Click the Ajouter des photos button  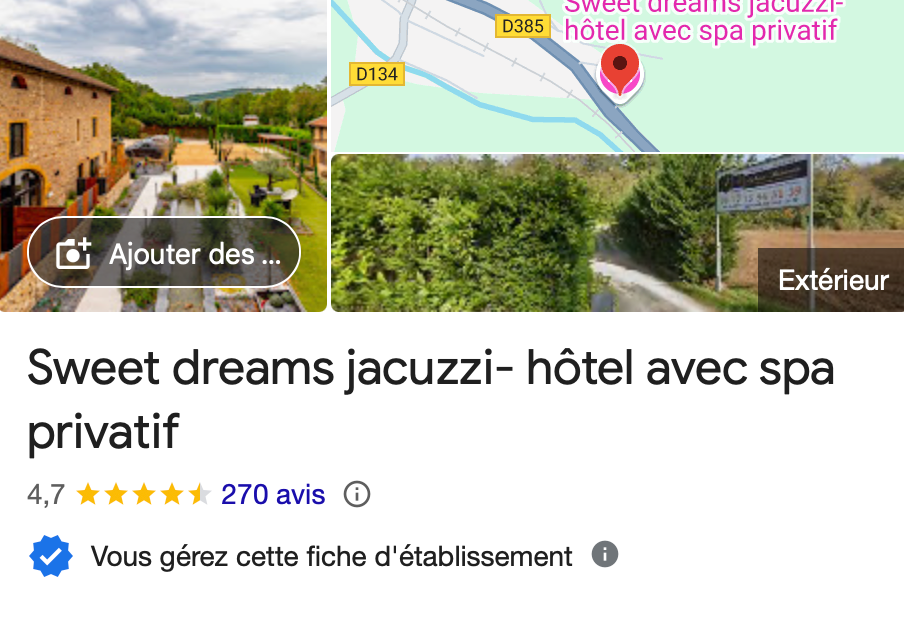164,252
